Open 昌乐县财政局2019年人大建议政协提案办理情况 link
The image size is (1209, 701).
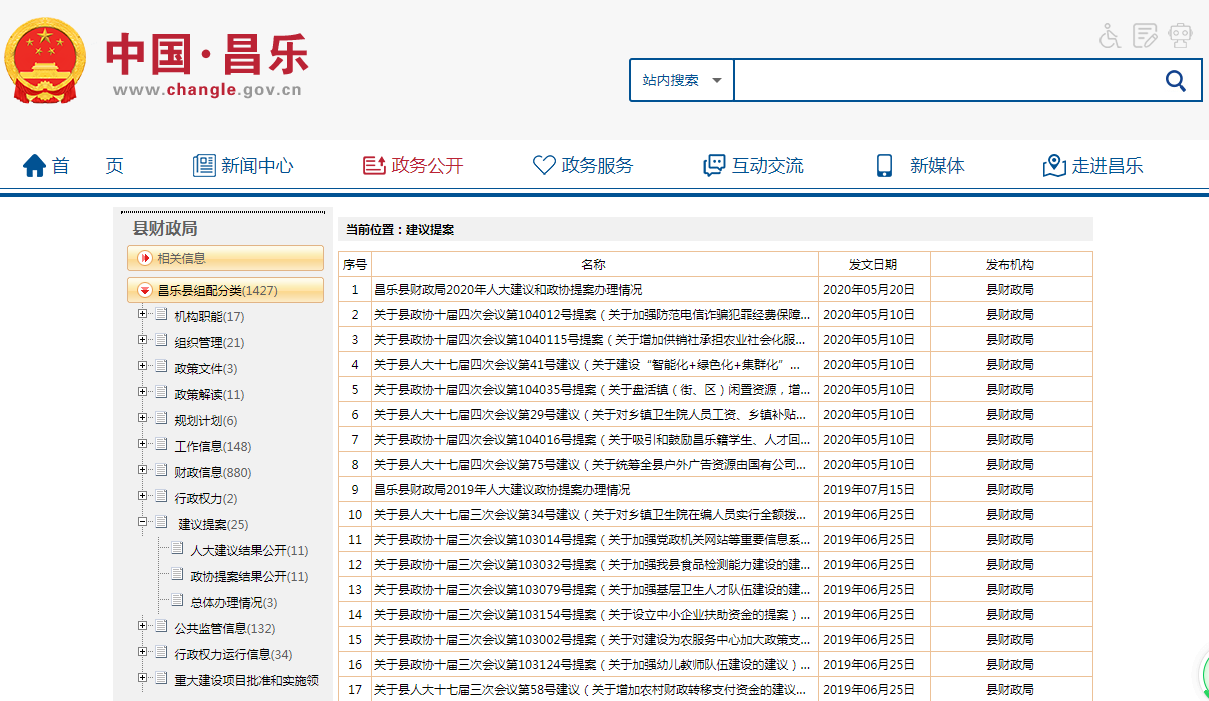tap(502, 490)
